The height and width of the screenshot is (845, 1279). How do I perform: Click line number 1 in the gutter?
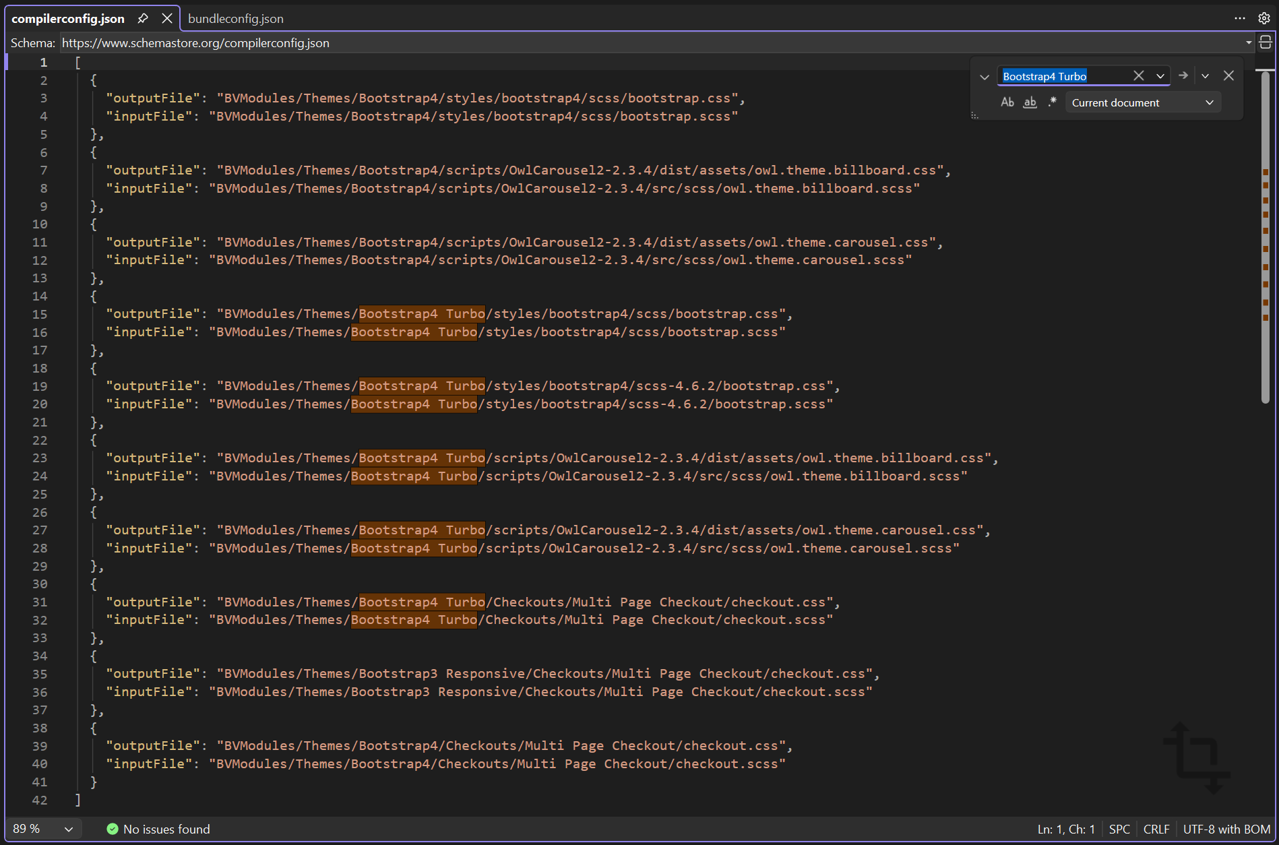pyautogui.click(x=43, y=62)
